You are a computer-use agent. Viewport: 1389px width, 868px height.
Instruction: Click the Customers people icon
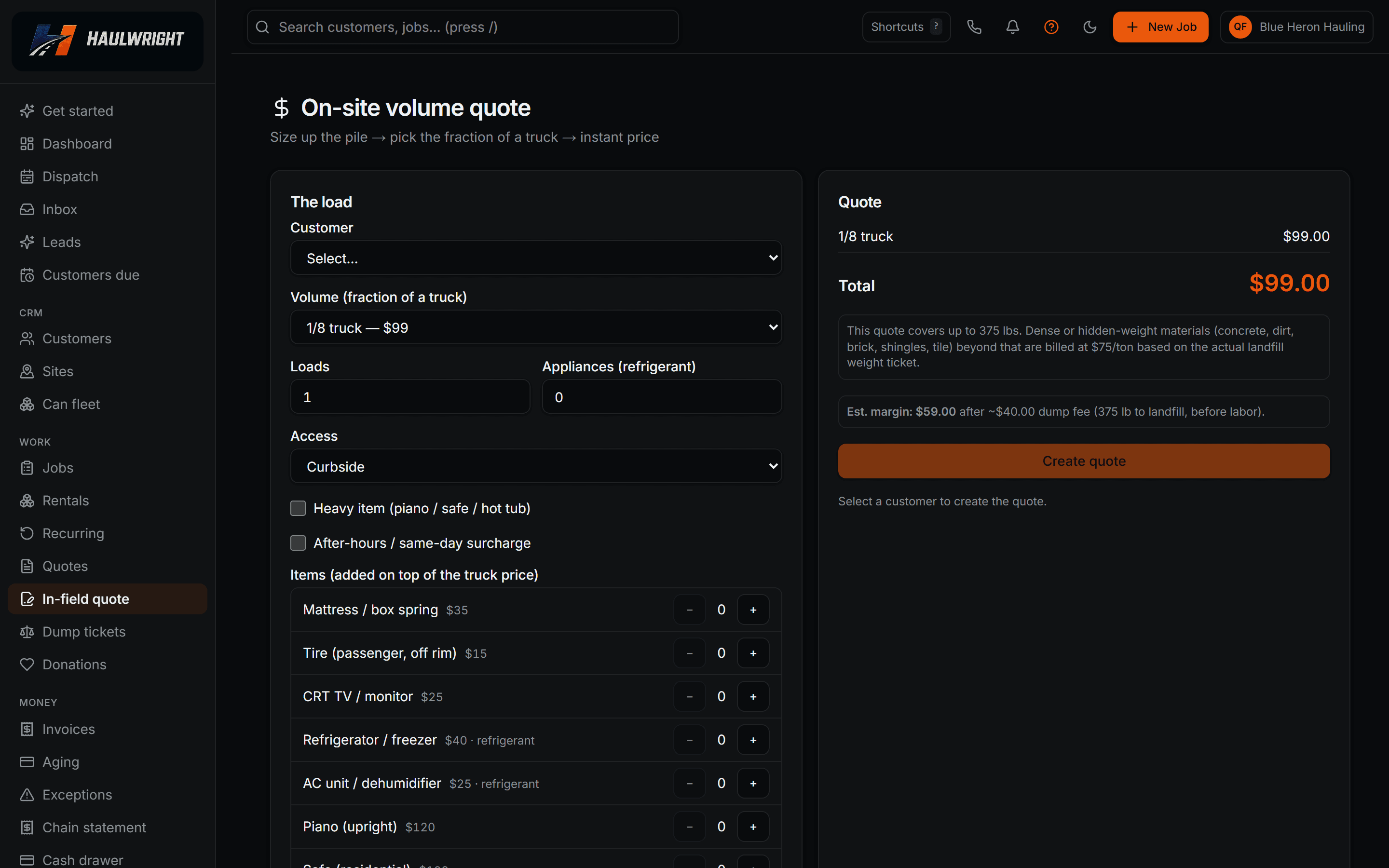tap(27, 338)
